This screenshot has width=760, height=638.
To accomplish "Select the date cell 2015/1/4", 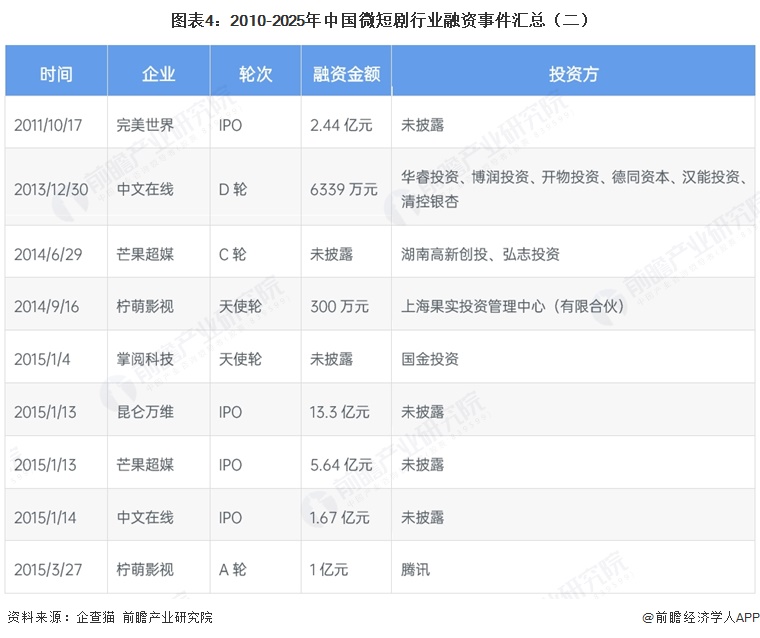I will pyautogui.click(x=42, y=359).
